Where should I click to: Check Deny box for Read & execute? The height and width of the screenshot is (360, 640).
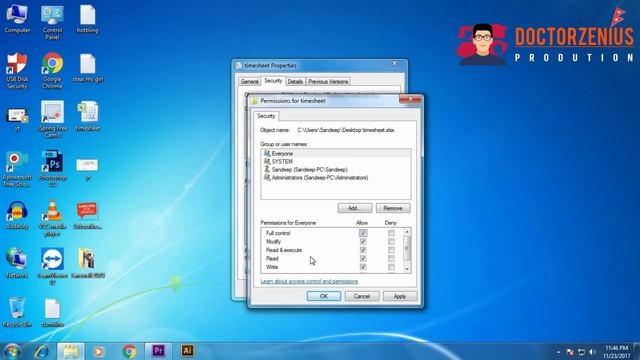(x=391, y=250)
